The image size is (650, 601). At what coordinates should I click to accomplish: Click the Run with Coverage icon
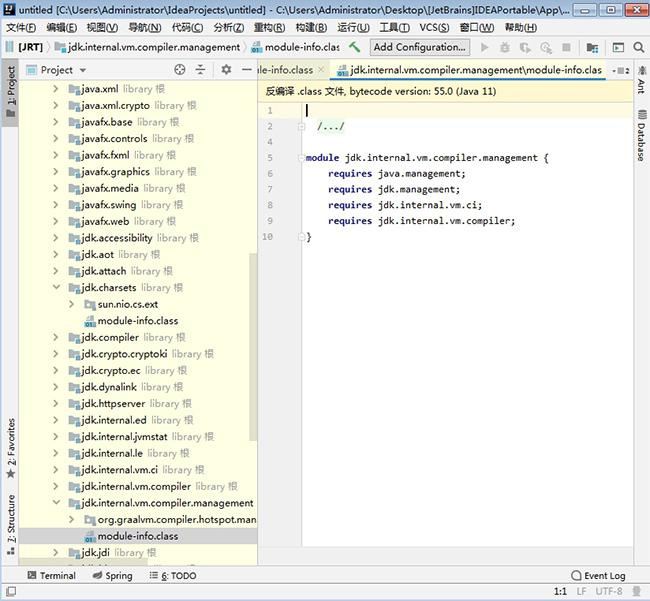525,47
